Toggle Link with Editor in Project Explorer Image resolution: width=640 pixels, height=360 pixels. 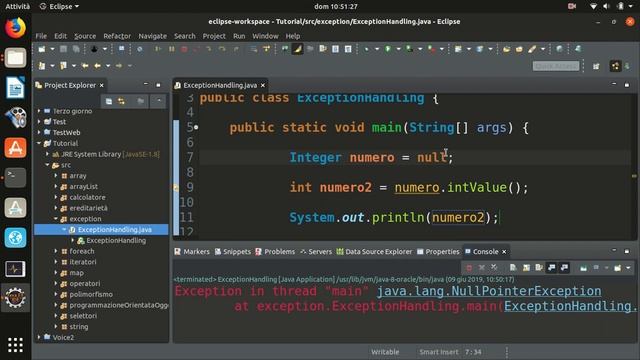click(121, 101)
